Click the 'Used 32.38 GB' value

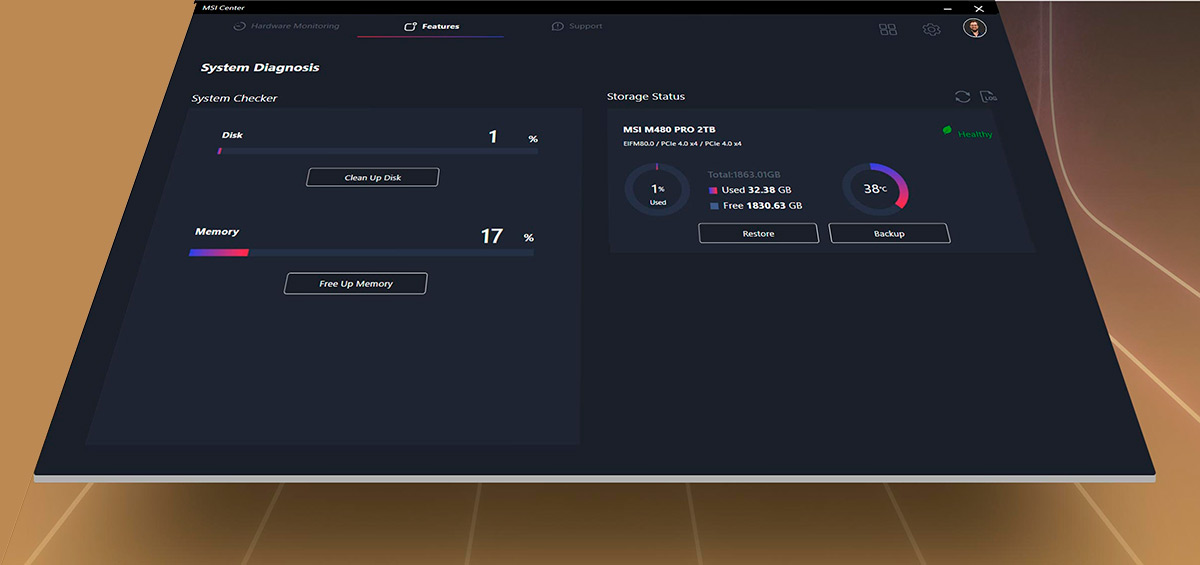coord(757,189)
